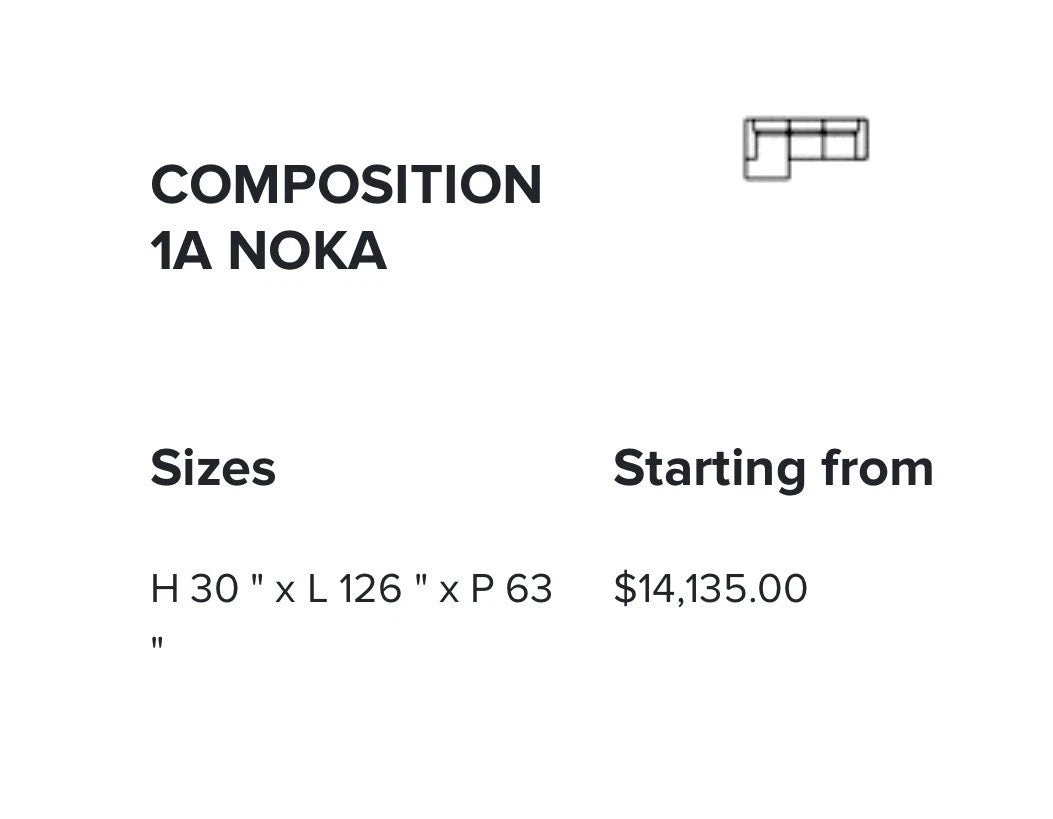Click the "COMPOSITION" title word

[346, 185]
